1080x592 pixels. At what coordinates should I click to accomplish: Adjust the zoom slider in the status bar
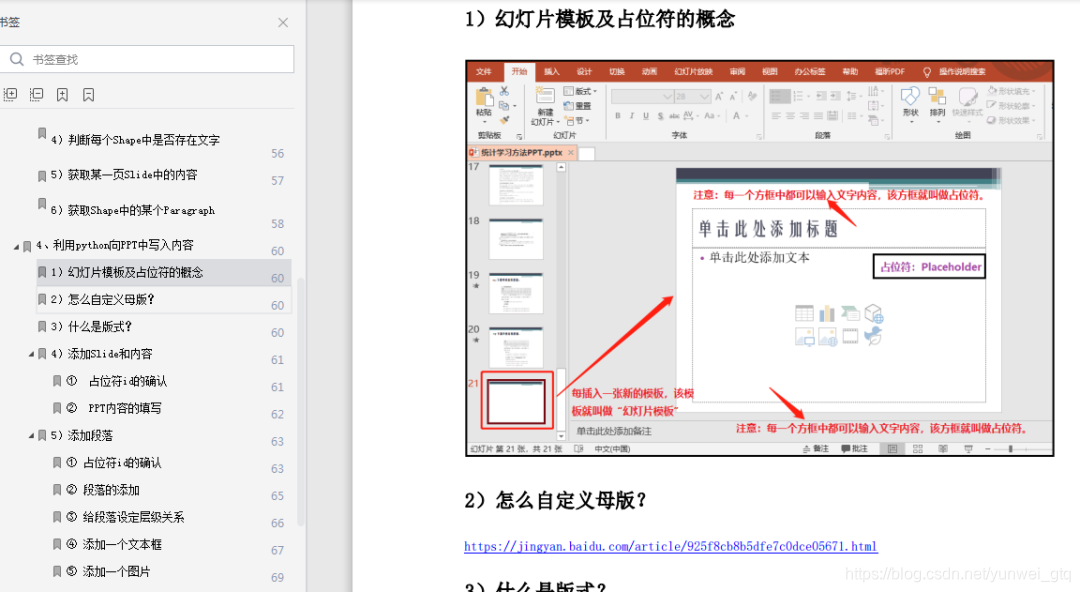coord(1010,448)
